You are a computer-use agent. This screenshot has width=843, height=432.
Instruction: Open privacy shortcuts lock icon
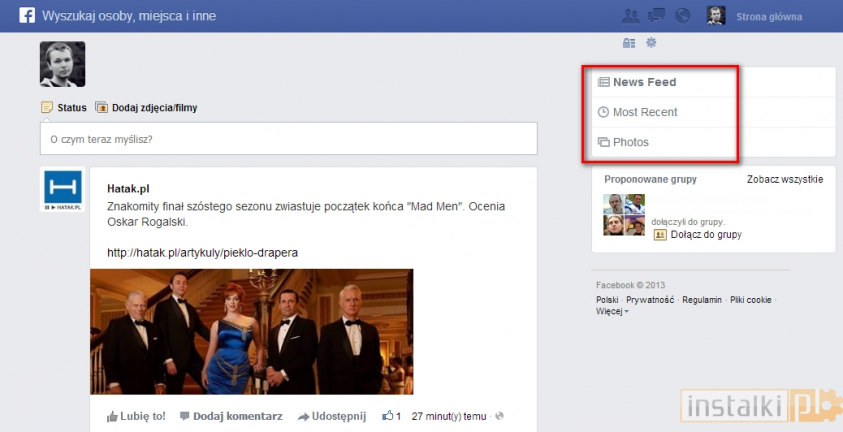[x=628, y=43]
